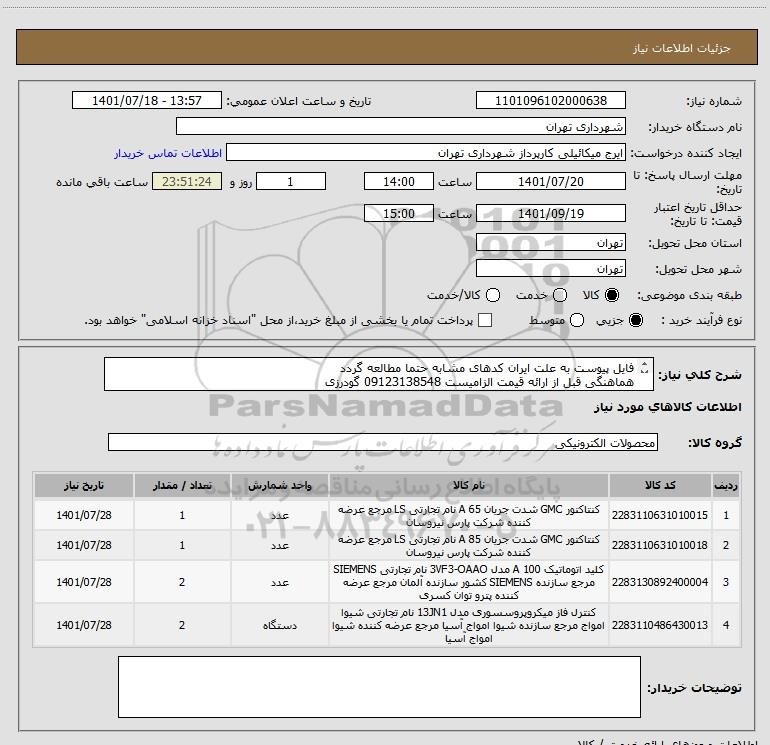Click the phase control 13JN1 product name

click(468, 625)
